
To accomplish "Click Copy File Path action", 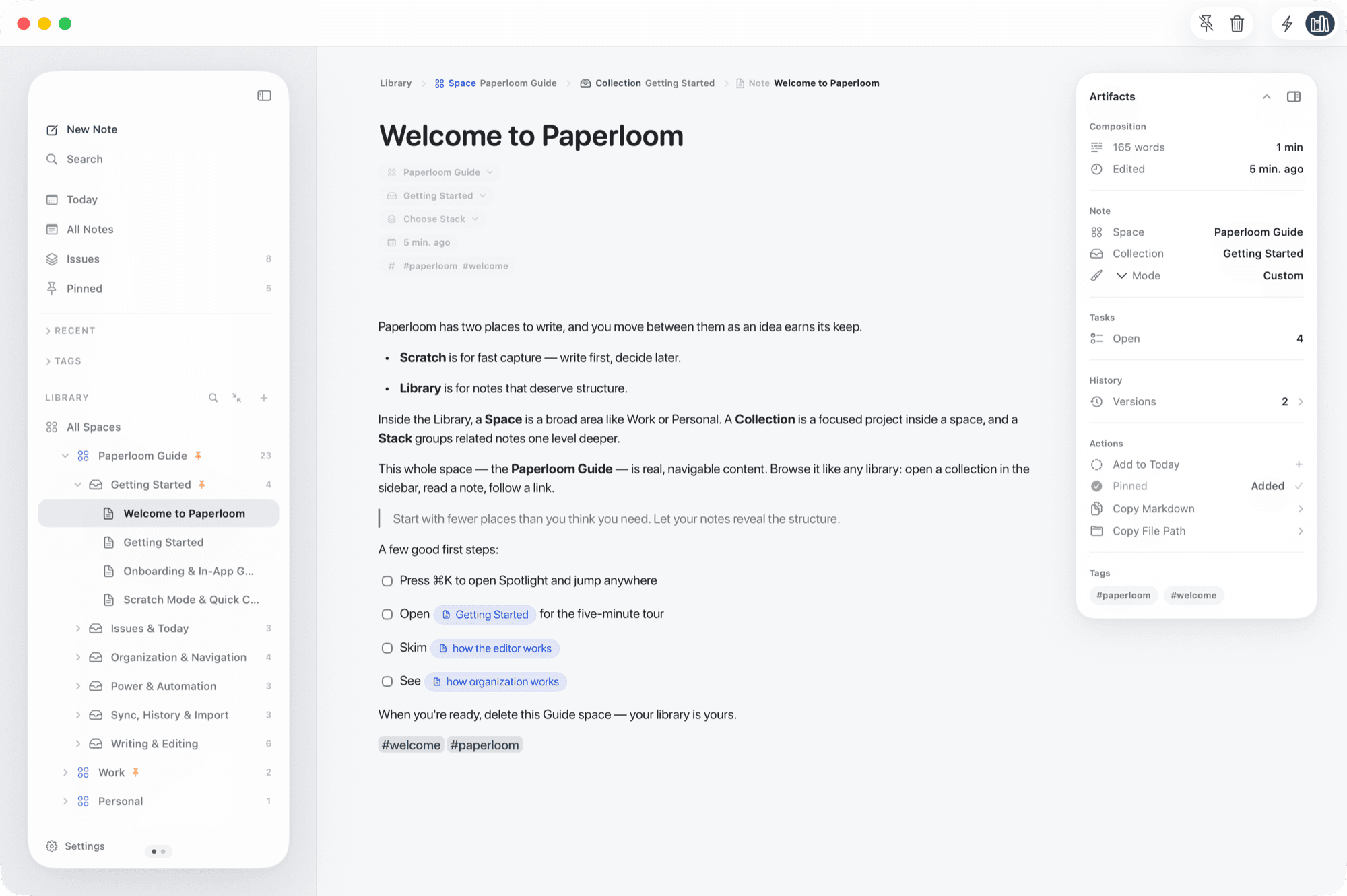I will pyautogui.click(x=1196, y=531).
